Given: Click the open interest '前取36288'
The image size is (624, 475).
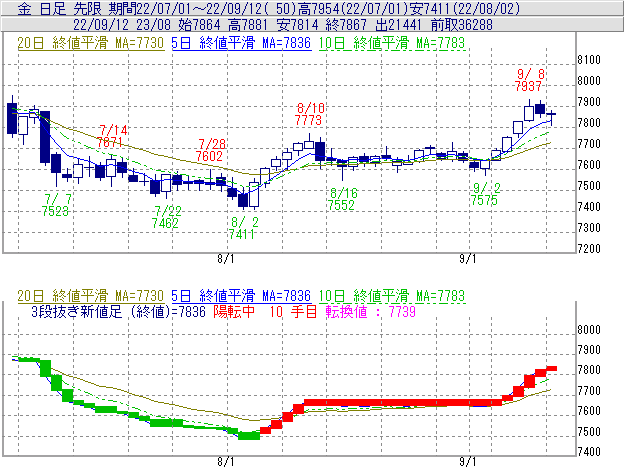Looking at the screenshot, I should [462, 25].
